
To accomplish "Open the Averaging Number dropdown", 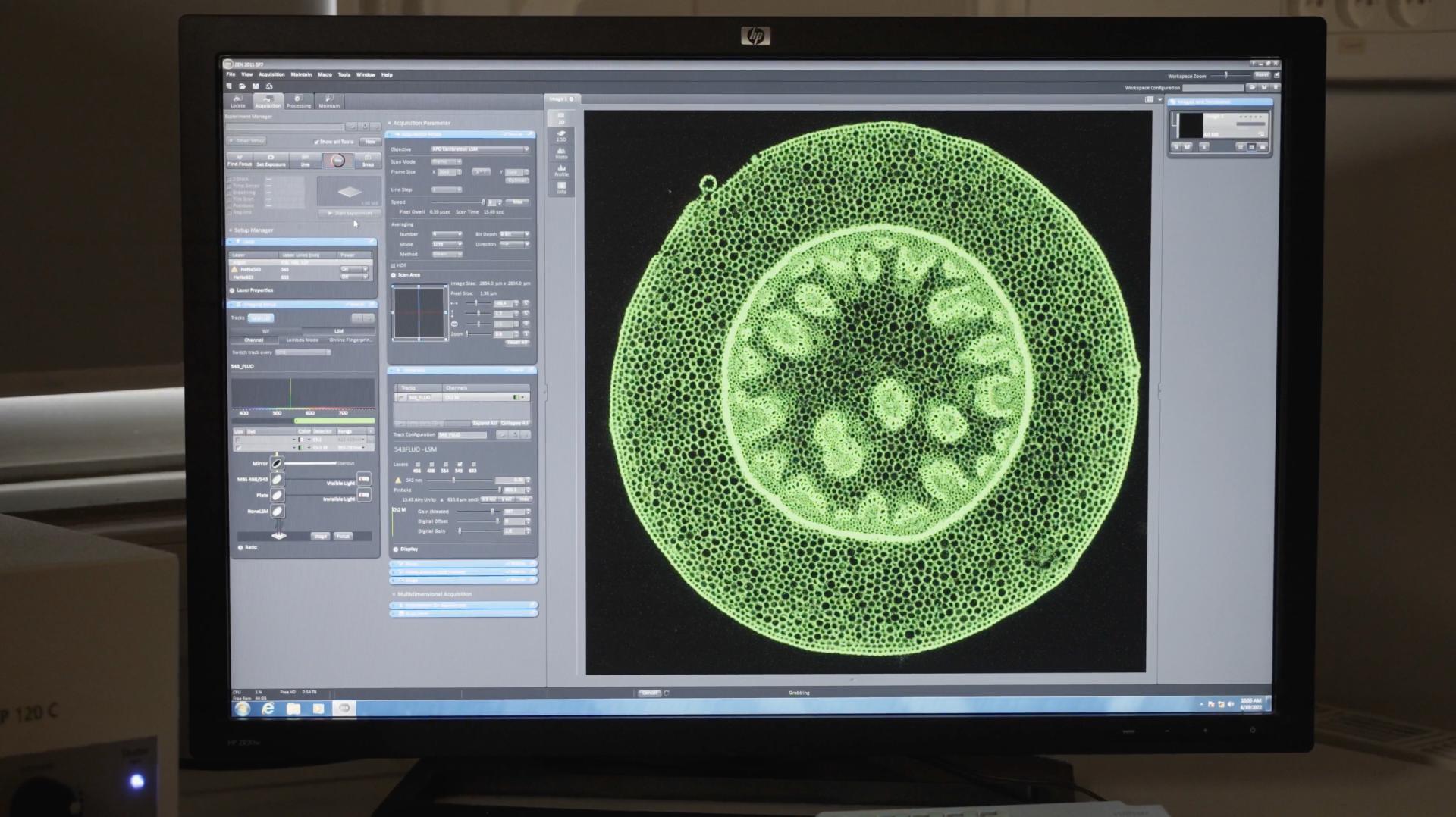I will (446, 234).
